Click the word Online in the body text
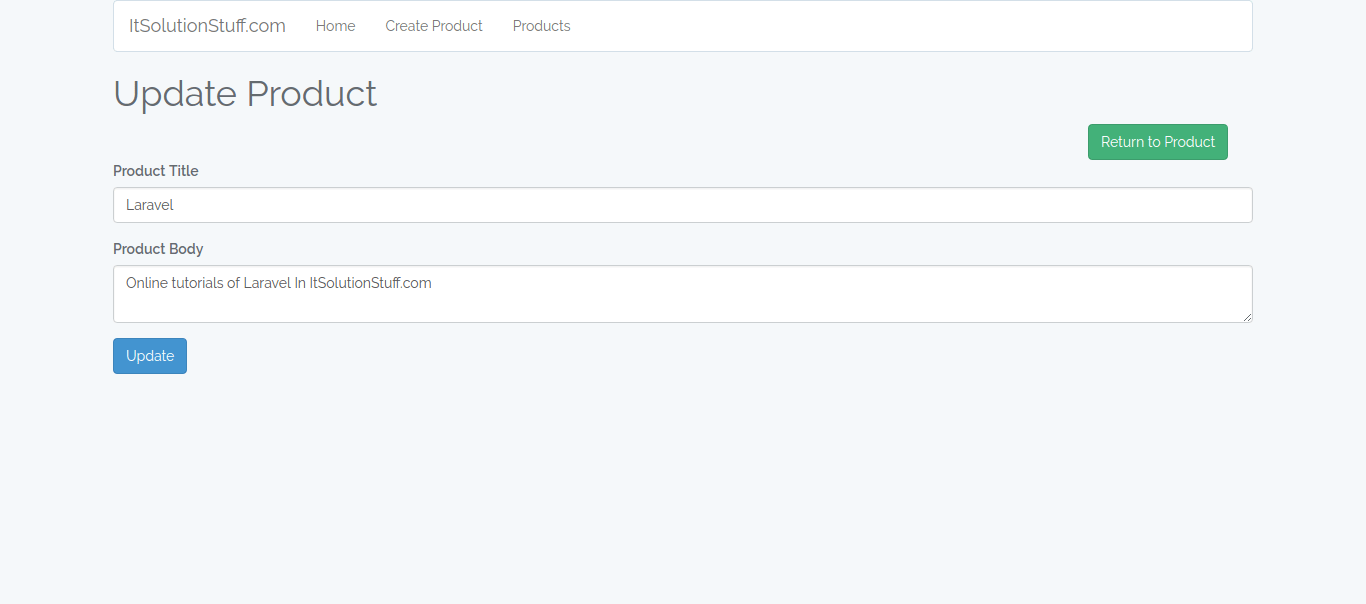The height and width of the screenshot is (604, 1366). [148, 283]
